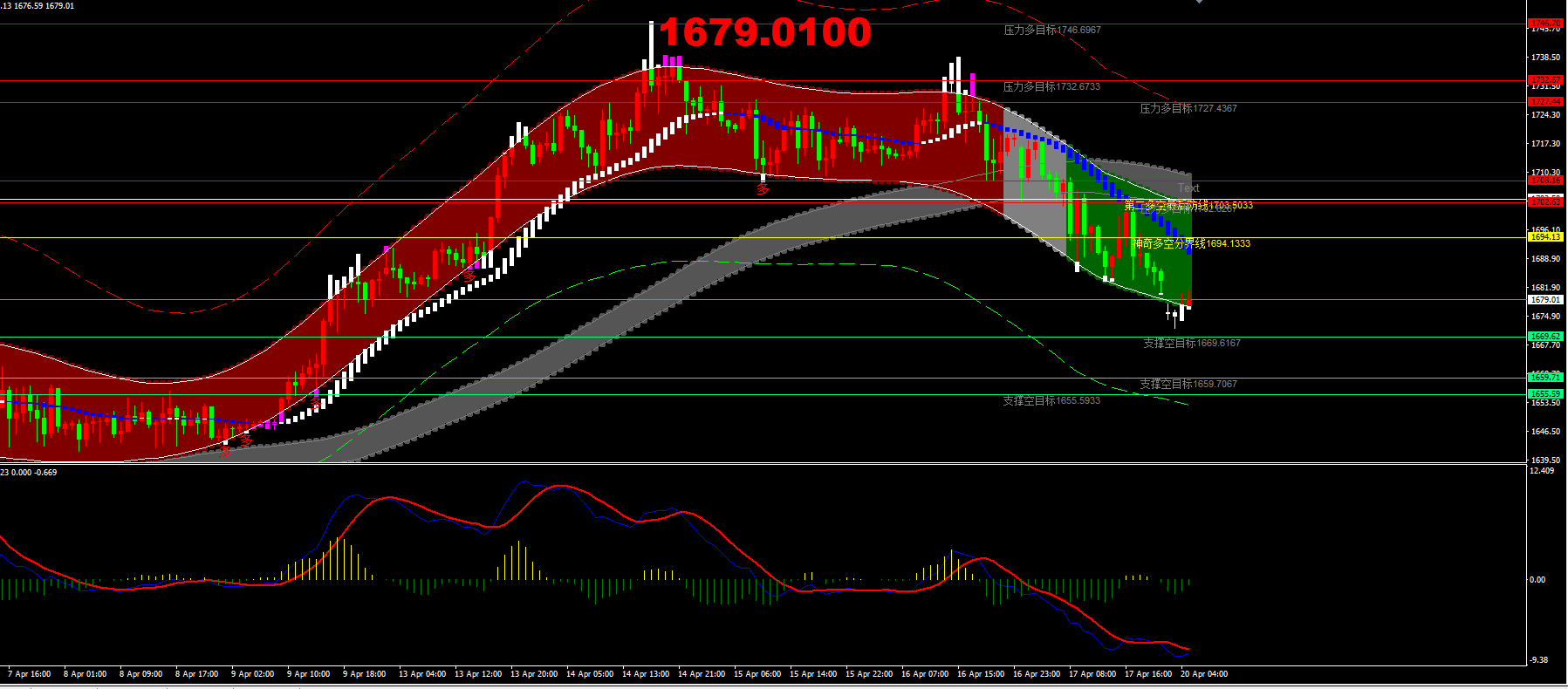Click the OHLC readout '1676.59 1679.01'

(45, 6)
